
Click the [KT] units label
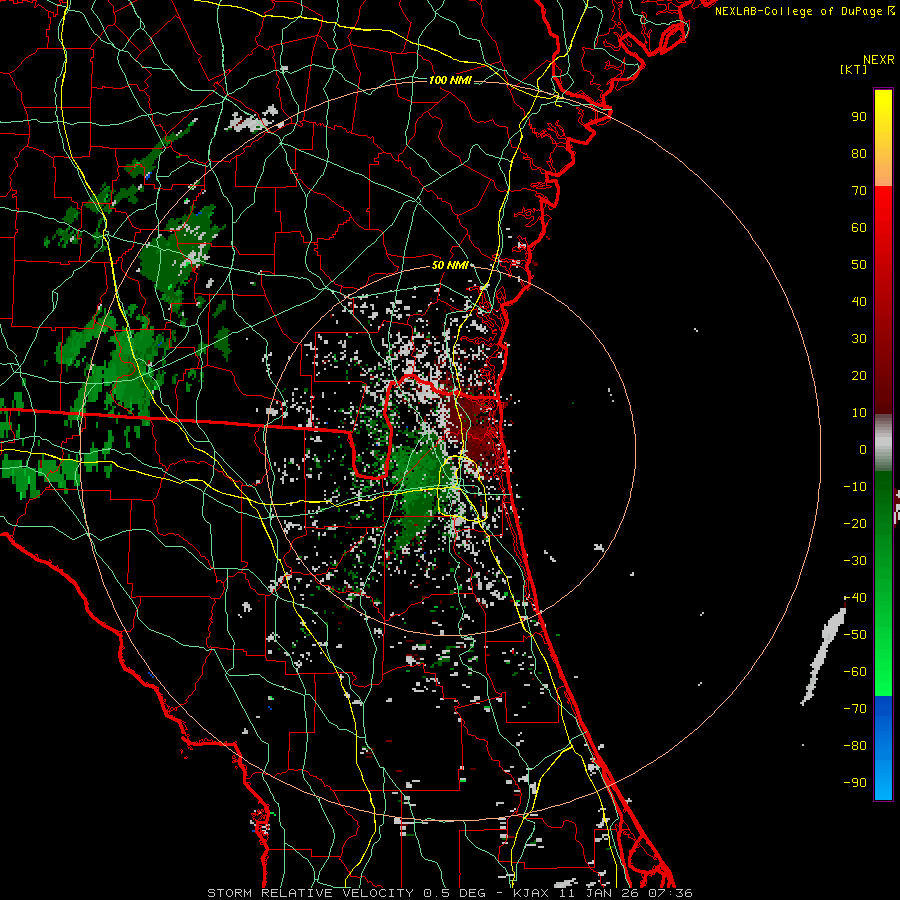(x=853, y=69)
